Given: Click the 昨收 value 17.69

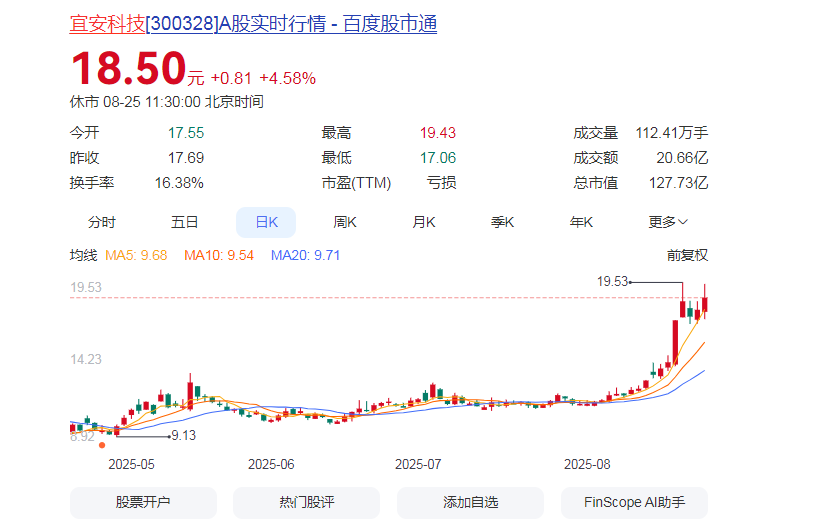Looking at the screenshot, I should (x=186, y=158).
